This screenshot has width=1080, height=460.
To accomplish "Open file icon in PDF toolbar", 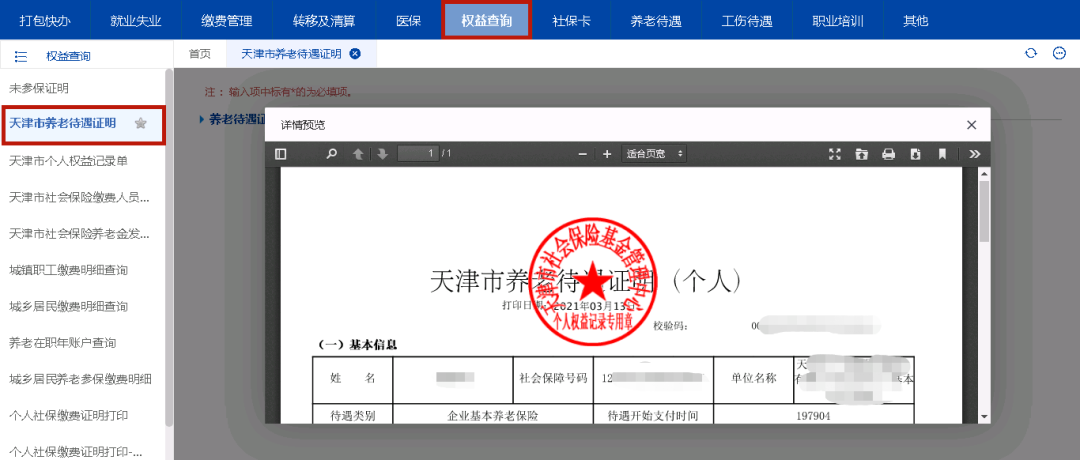I will click(x=862, y=154).
